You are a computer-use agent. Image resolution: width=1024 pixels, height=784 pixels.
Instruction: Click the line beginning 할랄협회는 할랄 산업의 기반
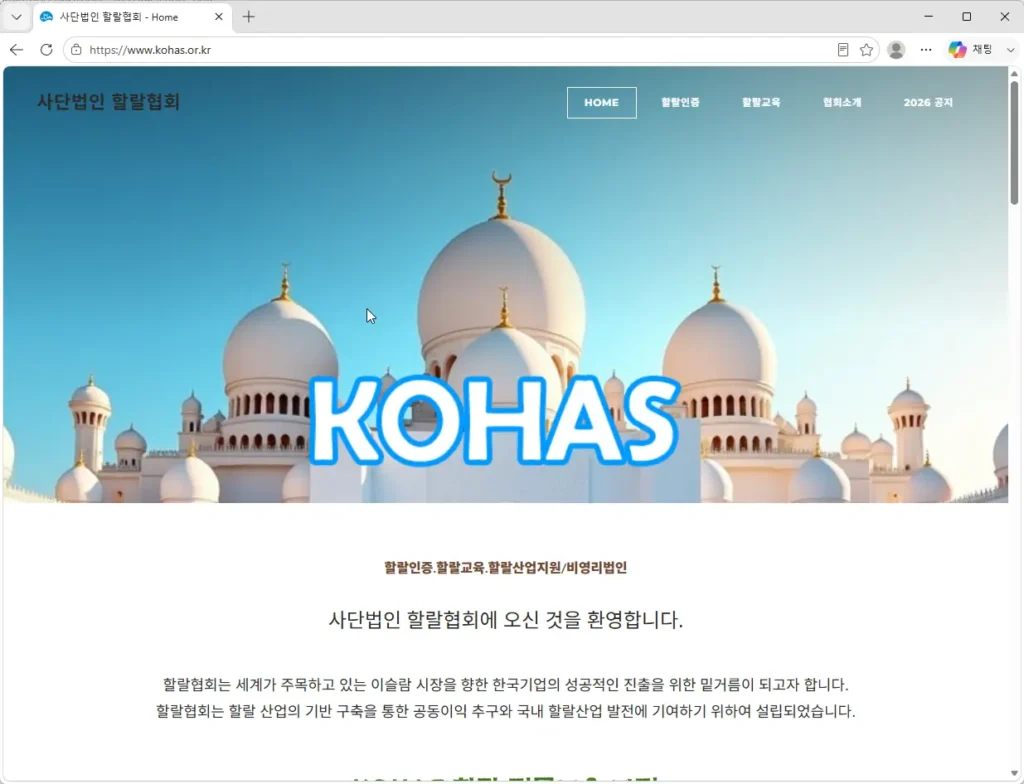505,711
